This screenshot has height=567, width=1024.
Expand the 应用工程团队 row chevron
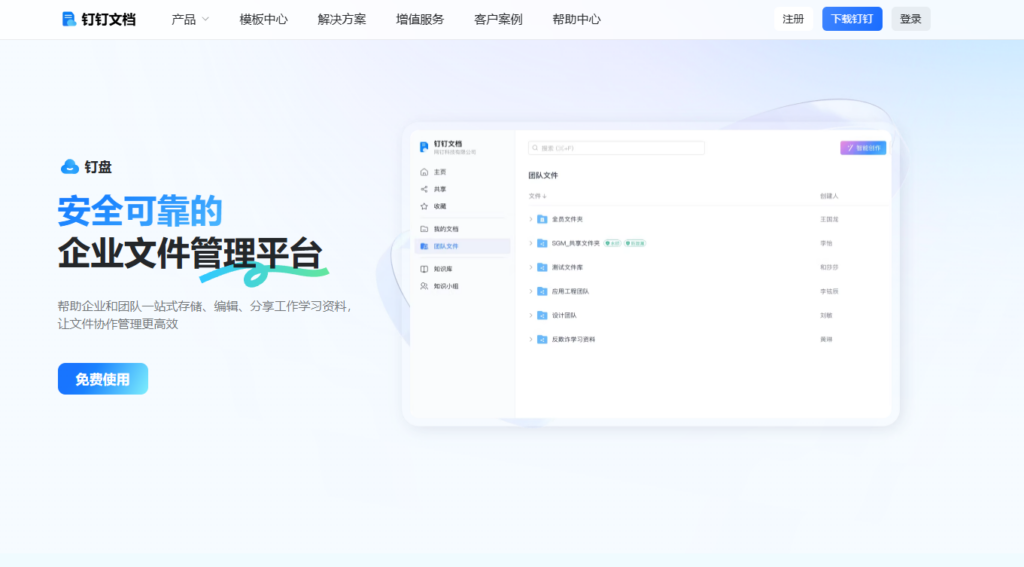click(x=530, y=291)
